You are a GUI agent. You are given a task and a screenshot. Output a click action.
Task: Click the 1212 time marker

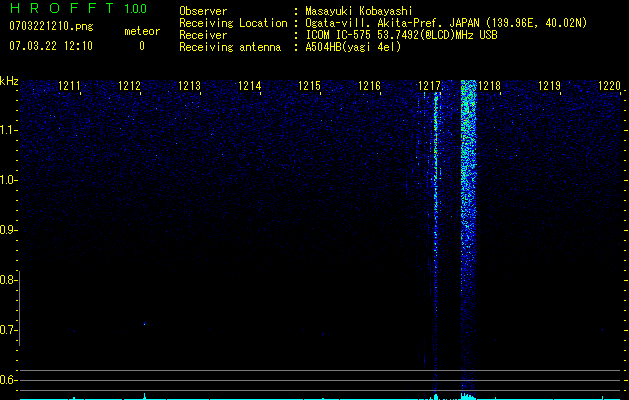(x=129, y=86)
